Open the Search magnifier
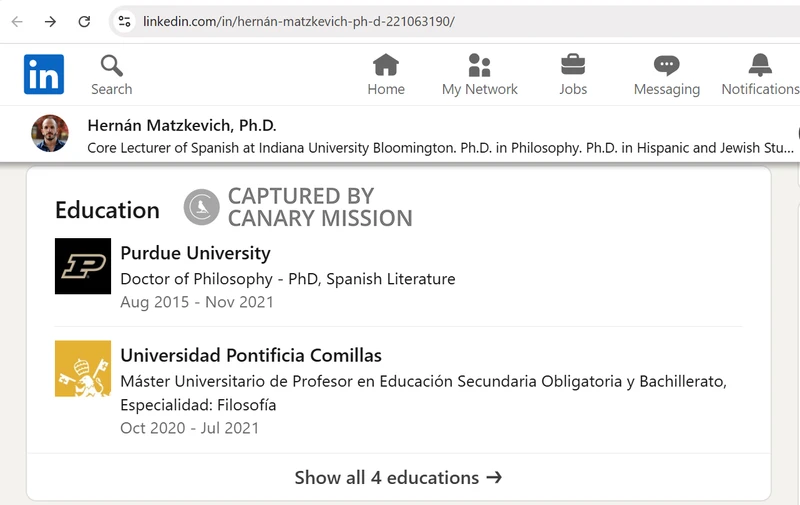Image resolution: width=800 pixels, height=505 pixels. pos(112,75)
